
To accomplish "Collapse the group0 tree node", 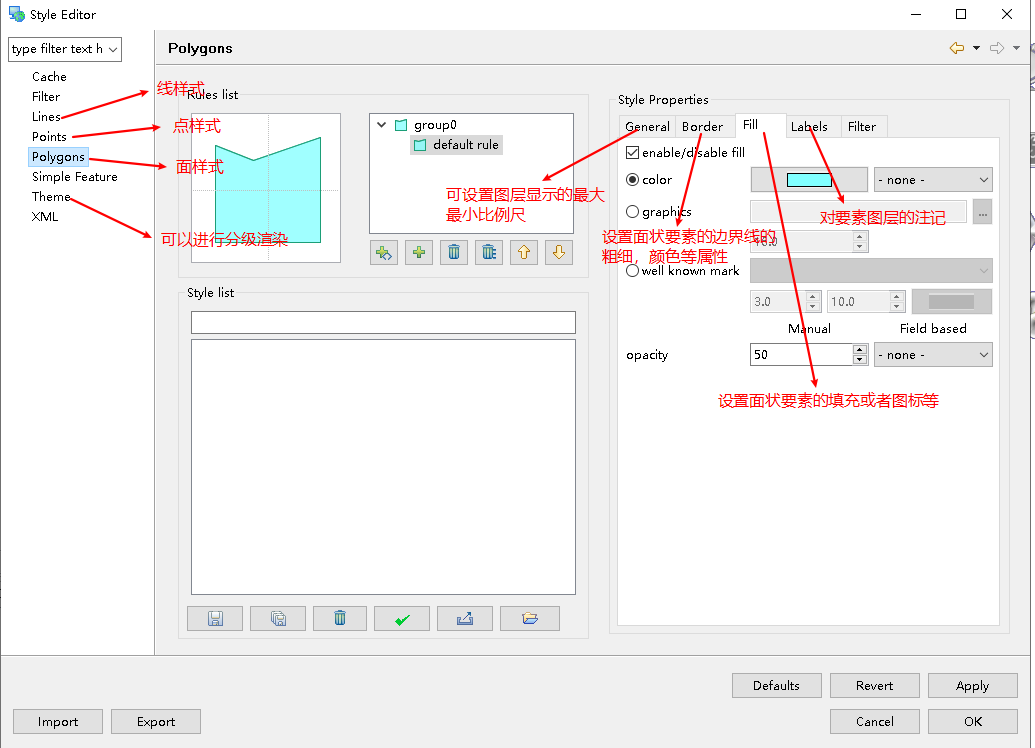I will pos(382,124).
